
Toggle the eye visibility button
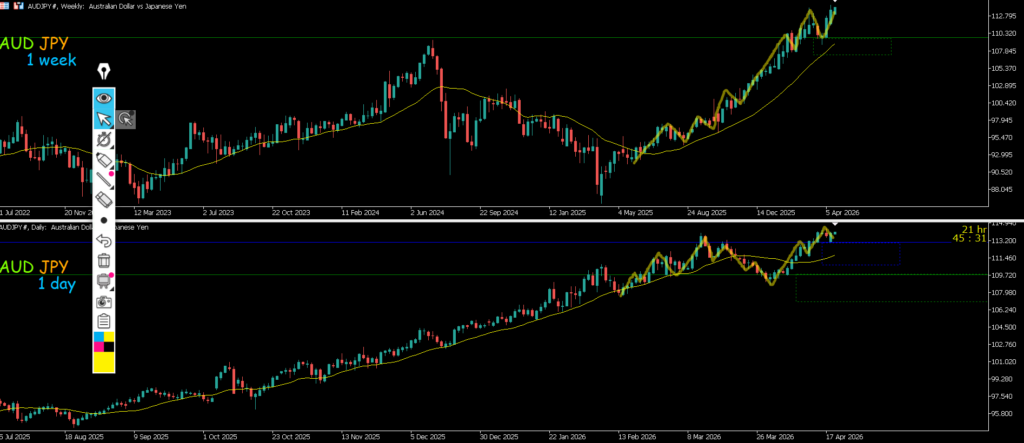click(x=104, y=98)
